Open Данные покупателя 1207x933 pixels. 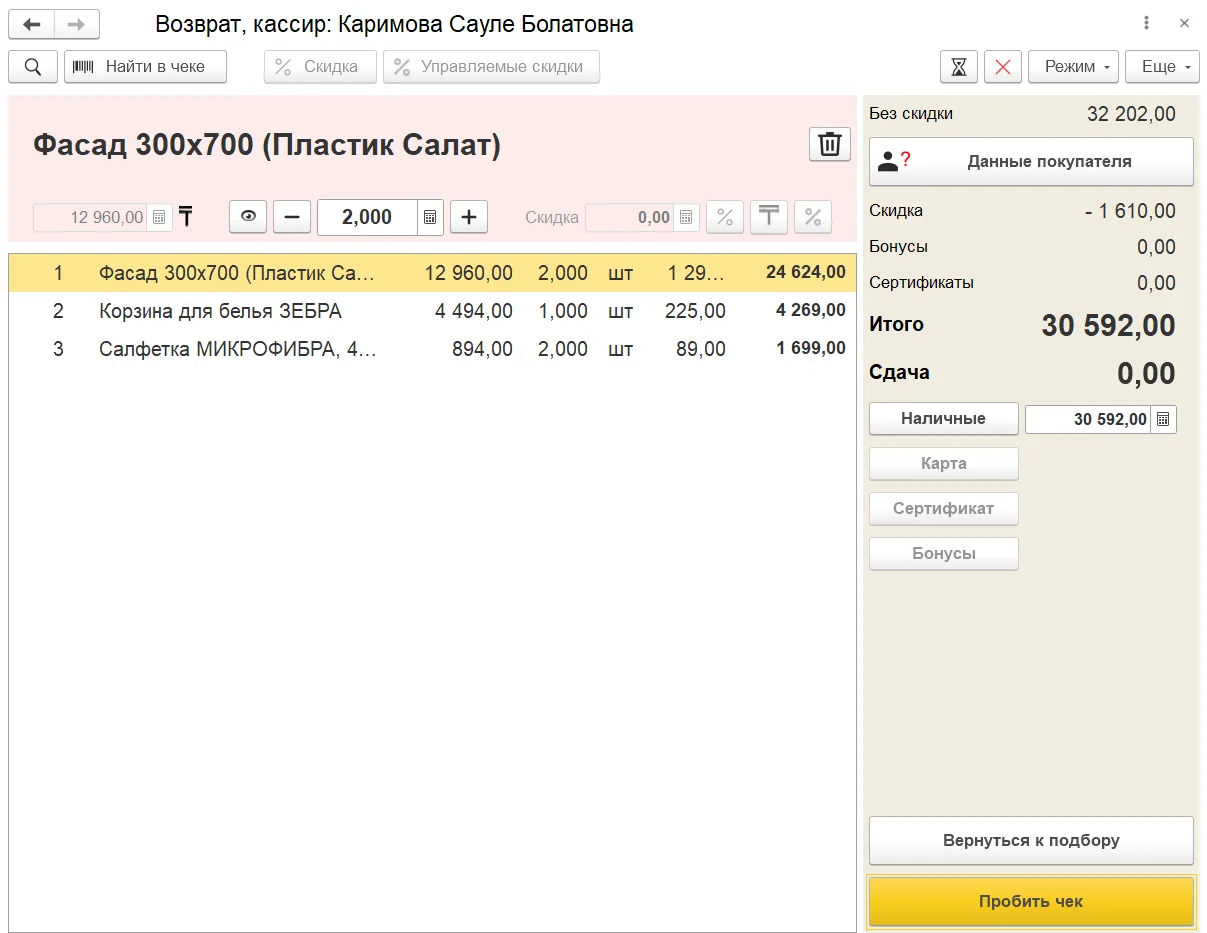[x=1031, y=161]
